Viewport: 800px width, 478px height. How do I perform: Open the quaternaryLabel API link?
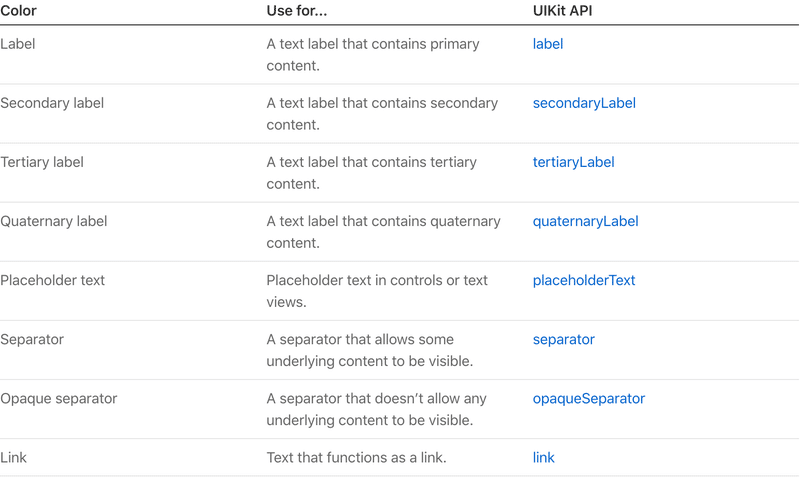[x=585, y=221]
